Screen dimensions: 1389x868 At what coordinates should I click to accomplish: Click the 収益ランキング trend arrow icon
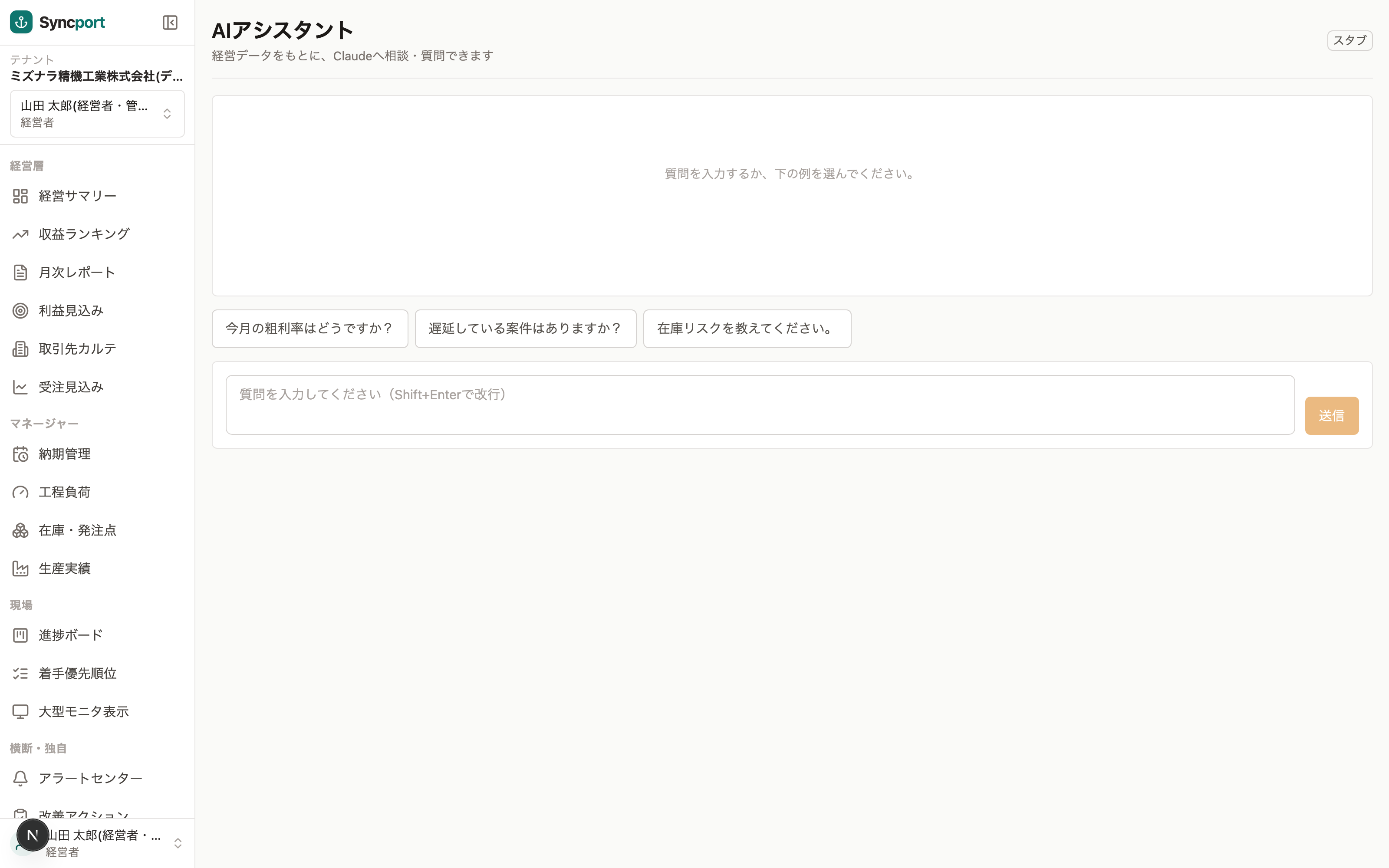click(x=20, y=234)
